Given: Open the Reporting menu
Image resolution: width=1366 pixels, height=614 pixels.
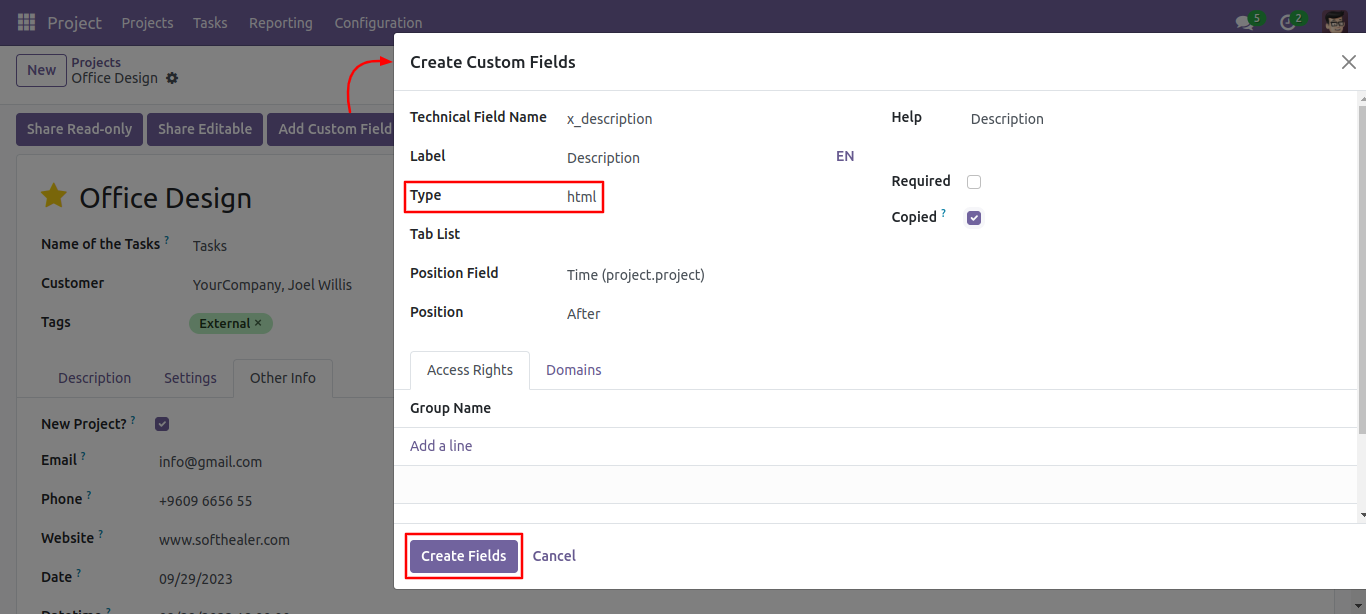Looking at the screenshot, I should coord(281,22).
